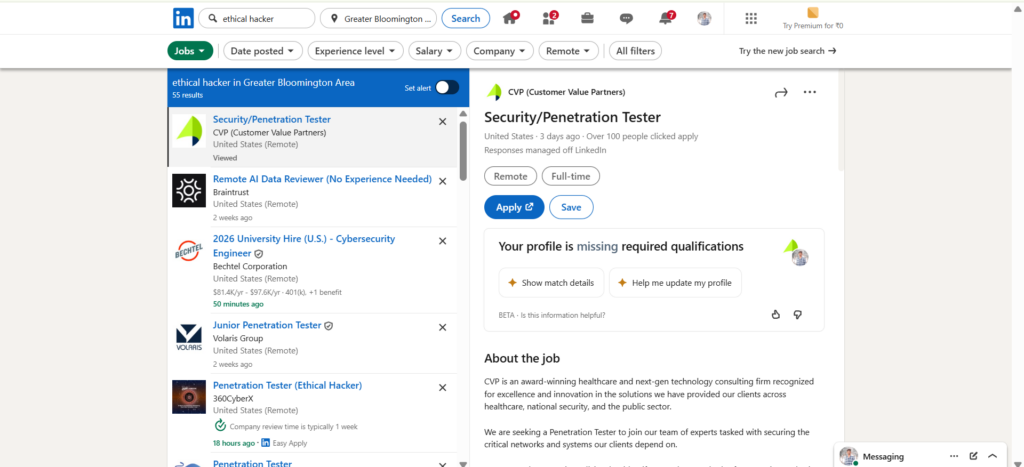Click the Search button
This screenshot has height=467, width=1024.
click(x=466, y=18)
